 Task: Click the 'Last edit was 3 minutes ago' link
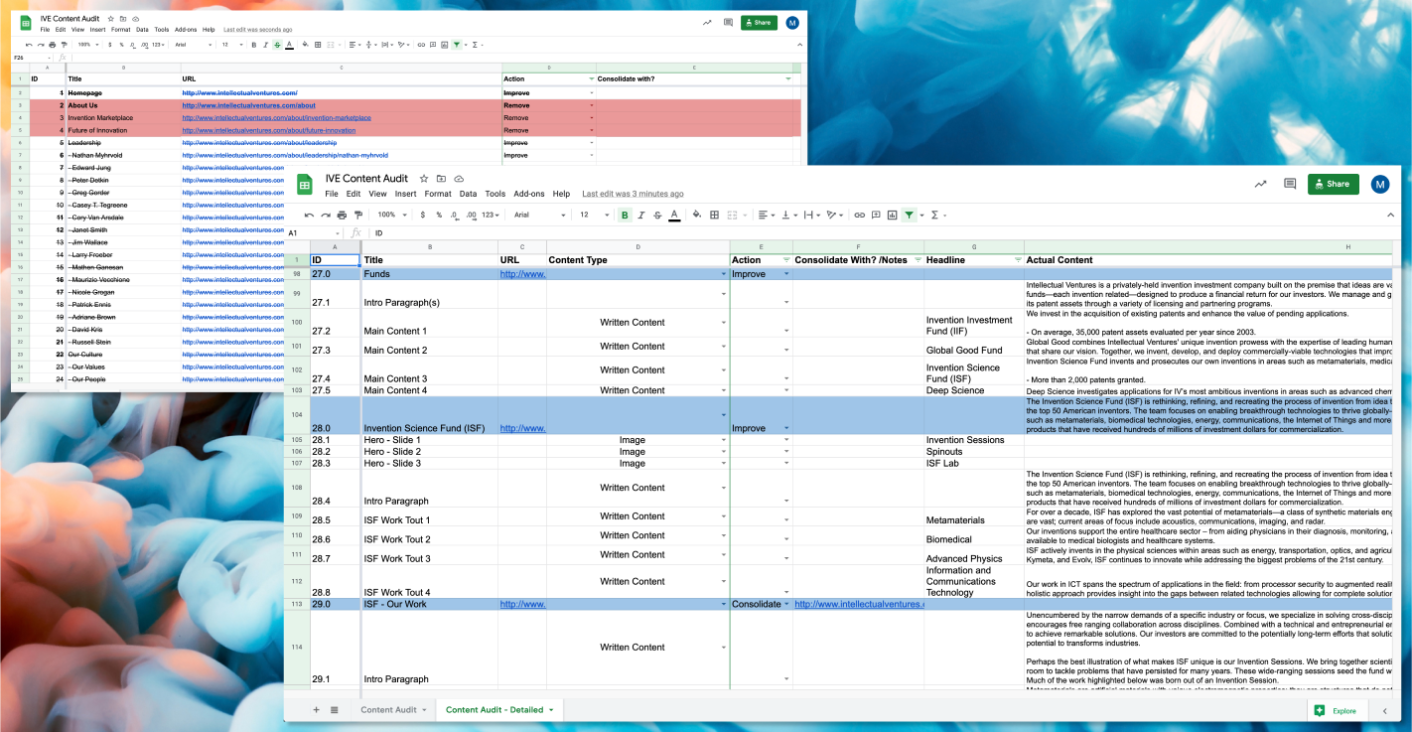(x=633, y=194)
